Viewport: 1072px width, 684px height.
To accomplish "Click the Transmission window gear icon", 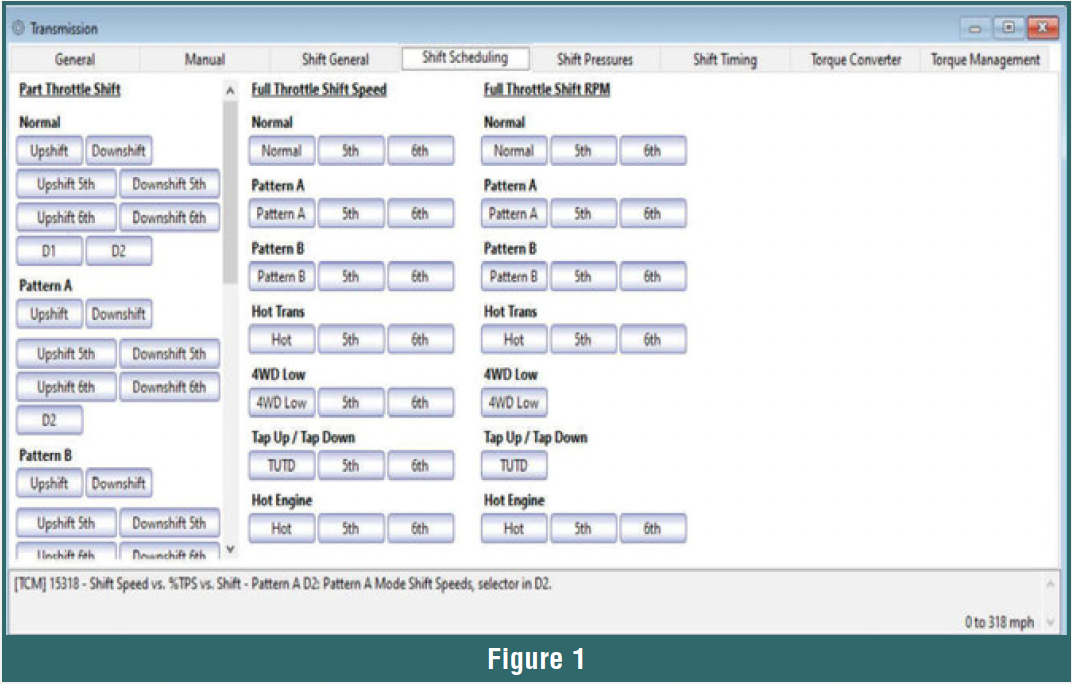I will point(18,28).
